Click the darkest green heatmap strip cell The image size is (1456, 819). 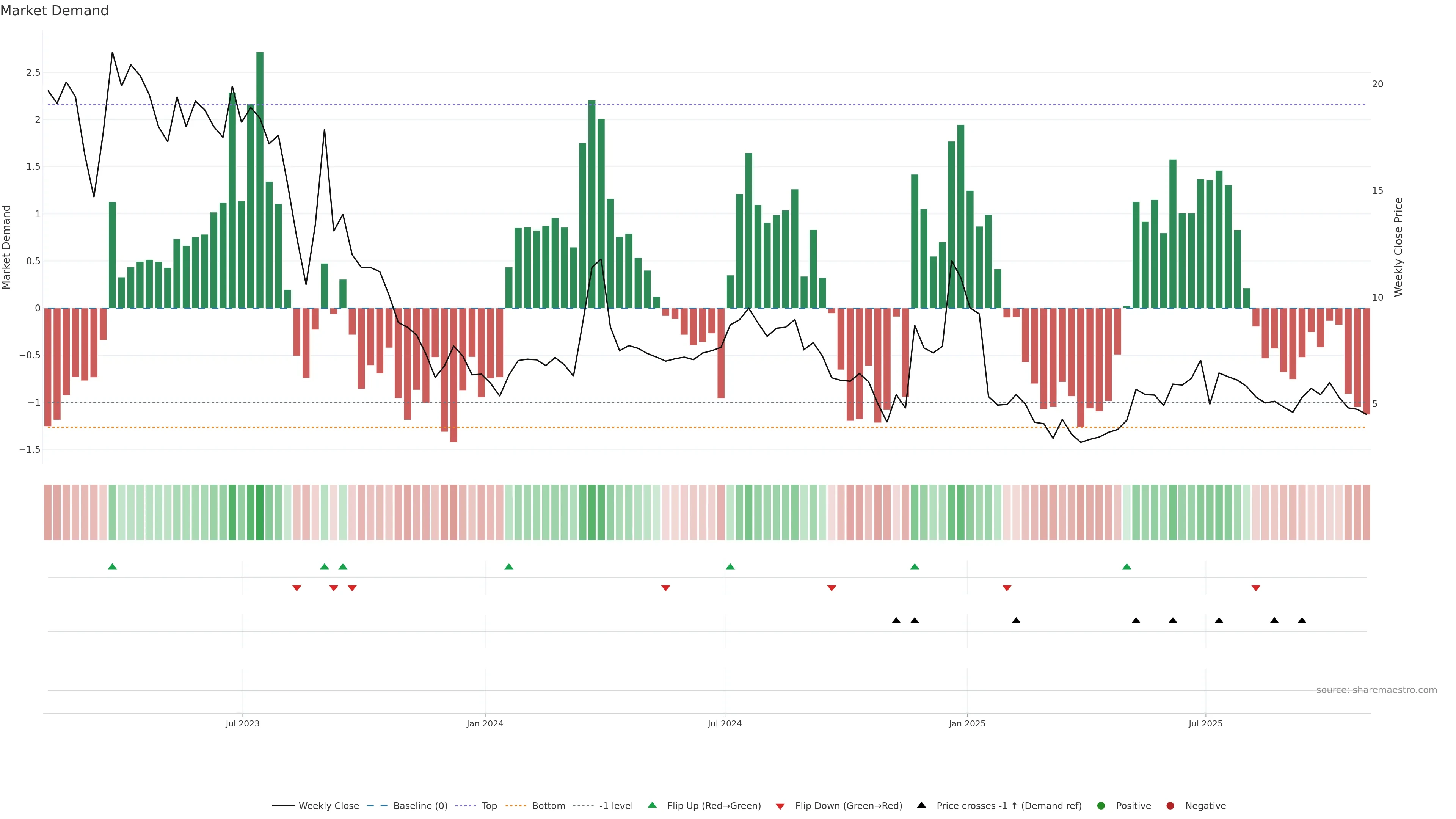point(260,512)
